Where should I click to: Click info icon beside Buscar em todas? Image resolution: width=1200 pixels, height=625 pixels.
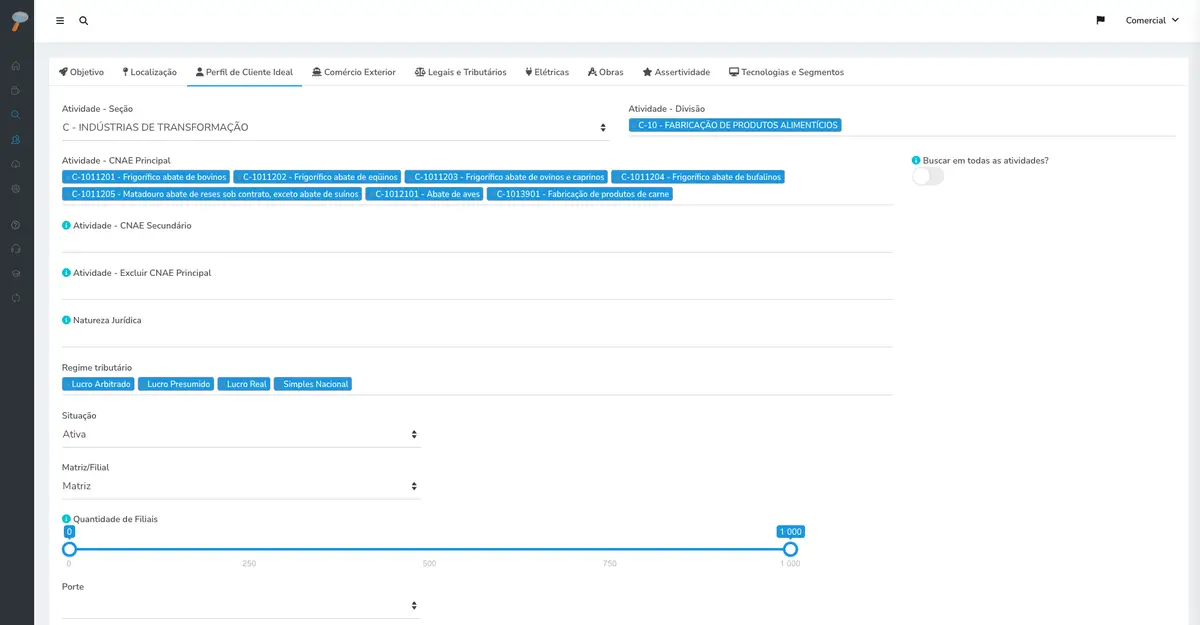916,160
